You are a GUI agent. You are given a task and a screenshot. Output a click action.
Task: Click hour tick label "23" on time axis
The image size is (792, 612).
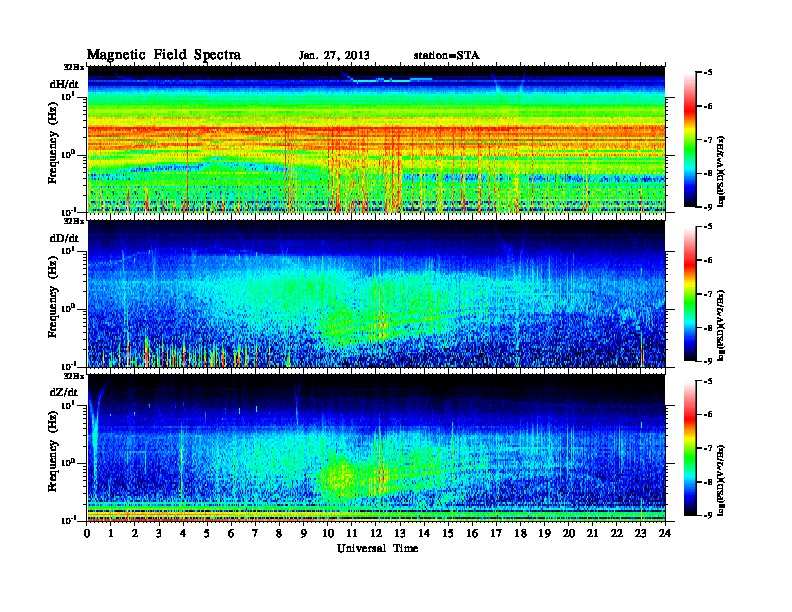[x=640, y=533]
